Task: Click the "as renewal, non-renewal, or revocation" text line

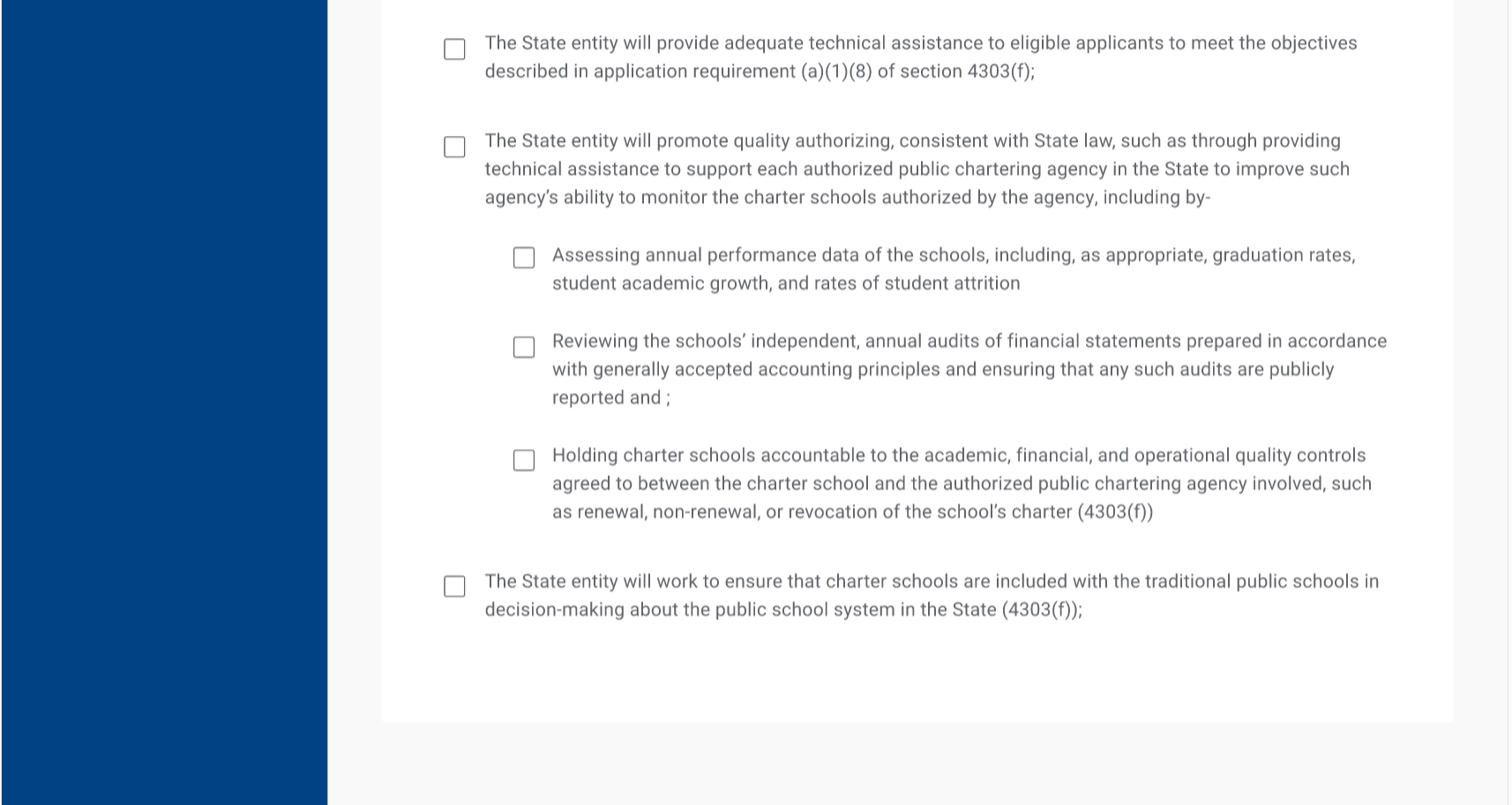Action: (851, 512)
